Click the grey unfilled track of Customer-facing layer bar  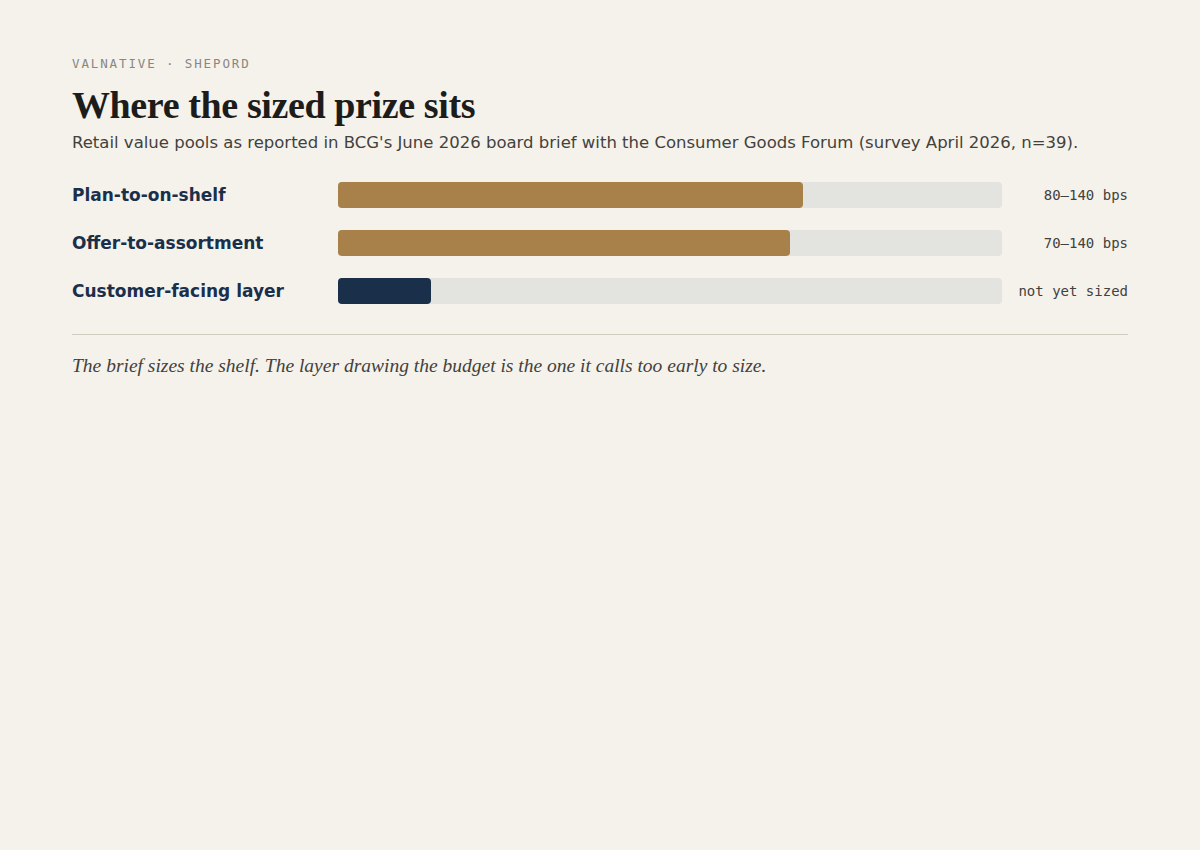click(716, 291)
